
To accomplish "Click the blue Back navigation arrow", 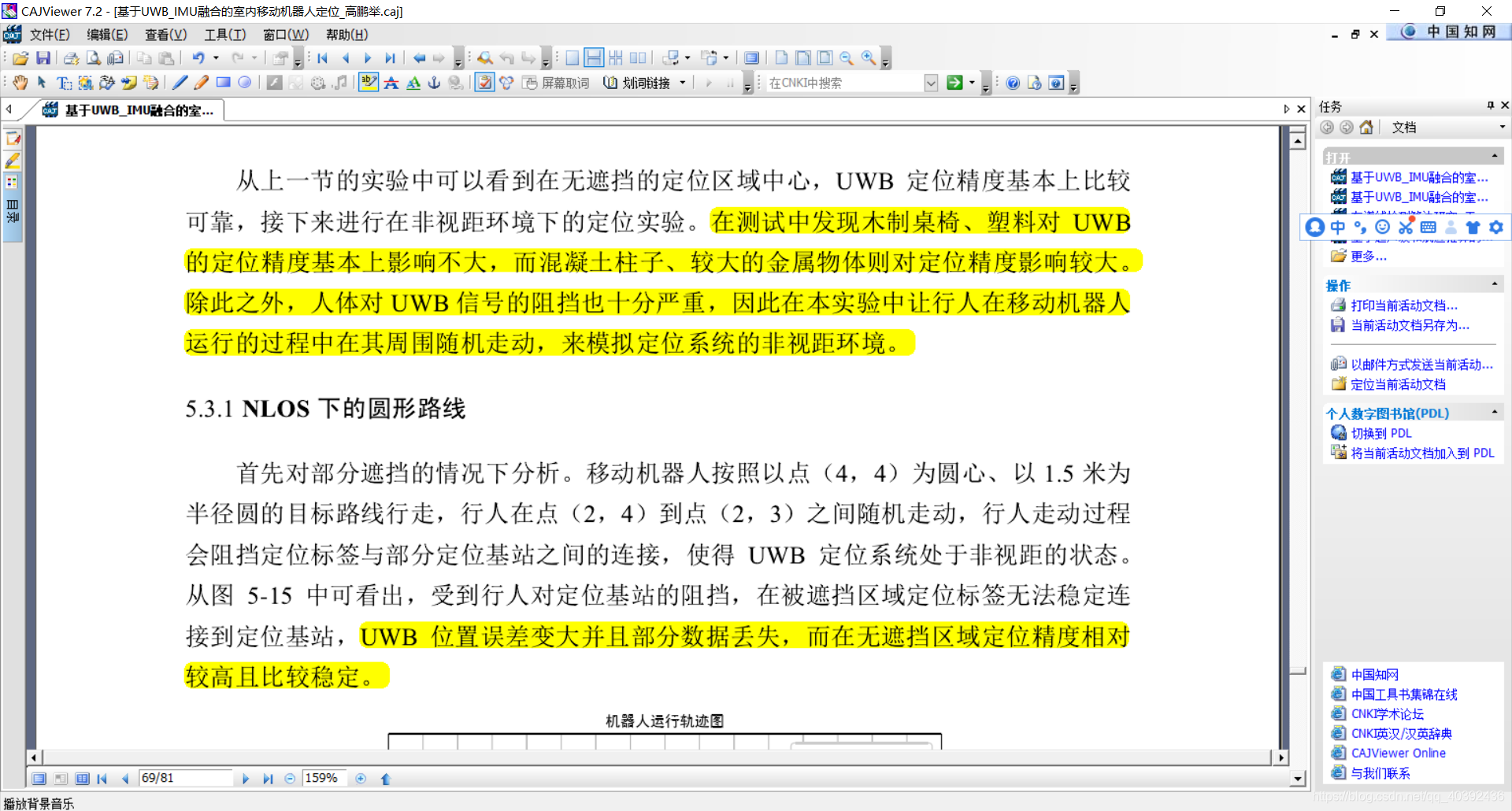I will [419, 58].
